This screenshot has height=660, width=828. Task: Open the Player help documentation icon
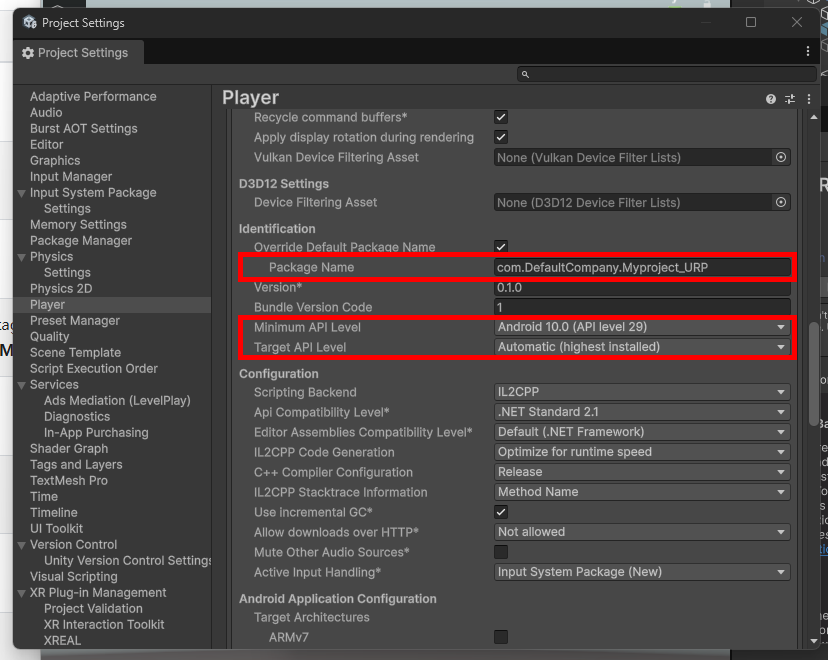pyautogui.click(x=770, y=99)
